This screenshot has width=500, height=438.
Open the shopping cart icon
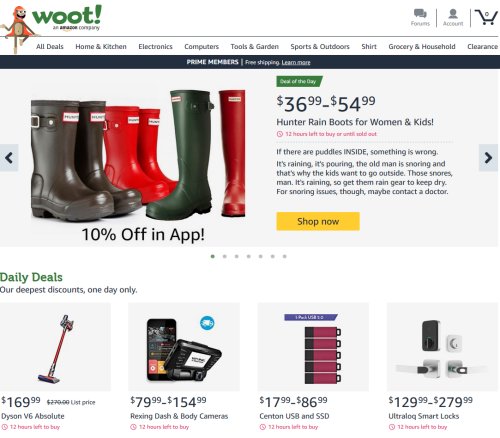486,17
